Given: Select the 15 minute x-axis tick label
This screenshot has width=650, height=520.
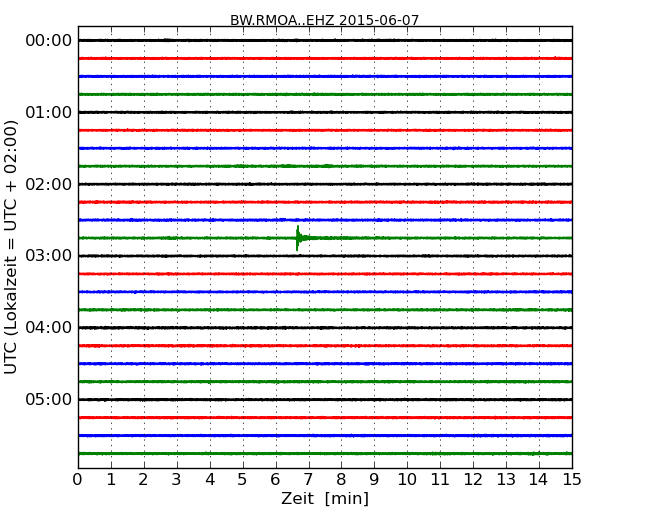Looking at the screenshot, I should [572, 479].
